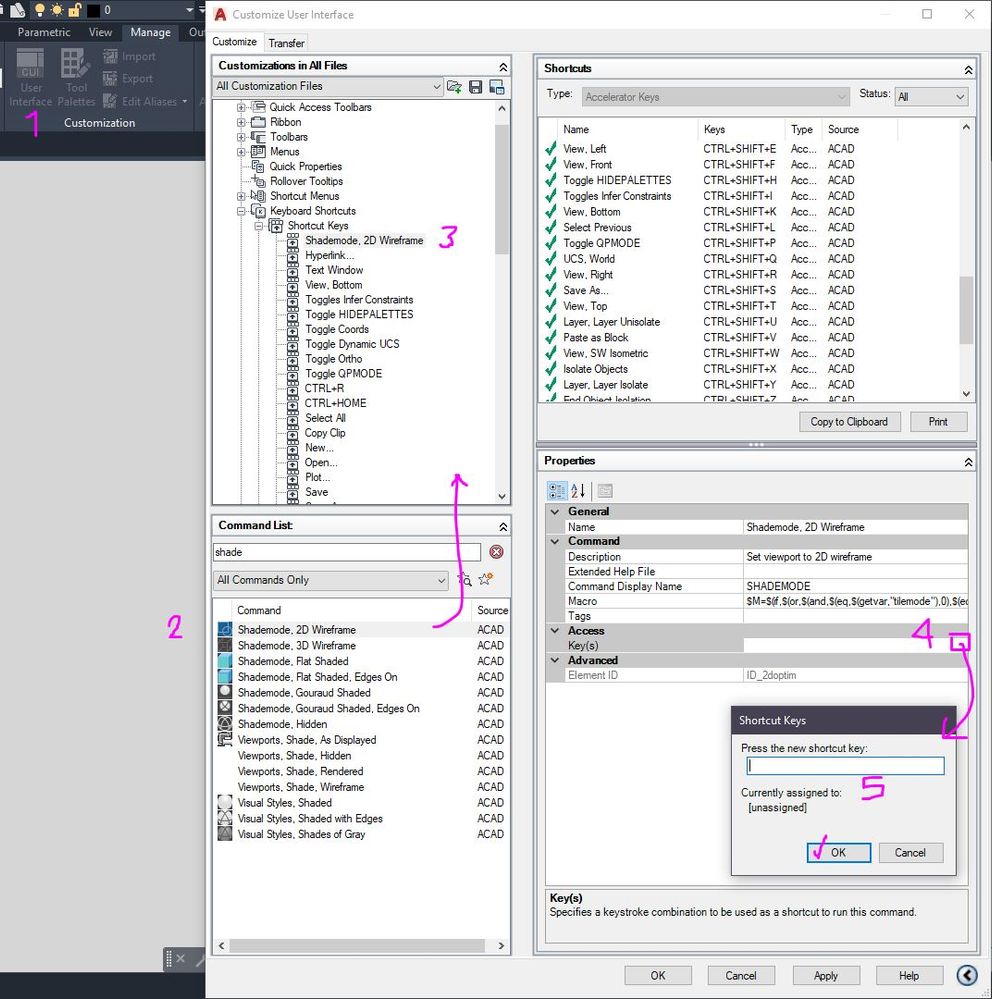
Task: Select the Customize tab
Action: pyautogui.click(x=234, y=41)
